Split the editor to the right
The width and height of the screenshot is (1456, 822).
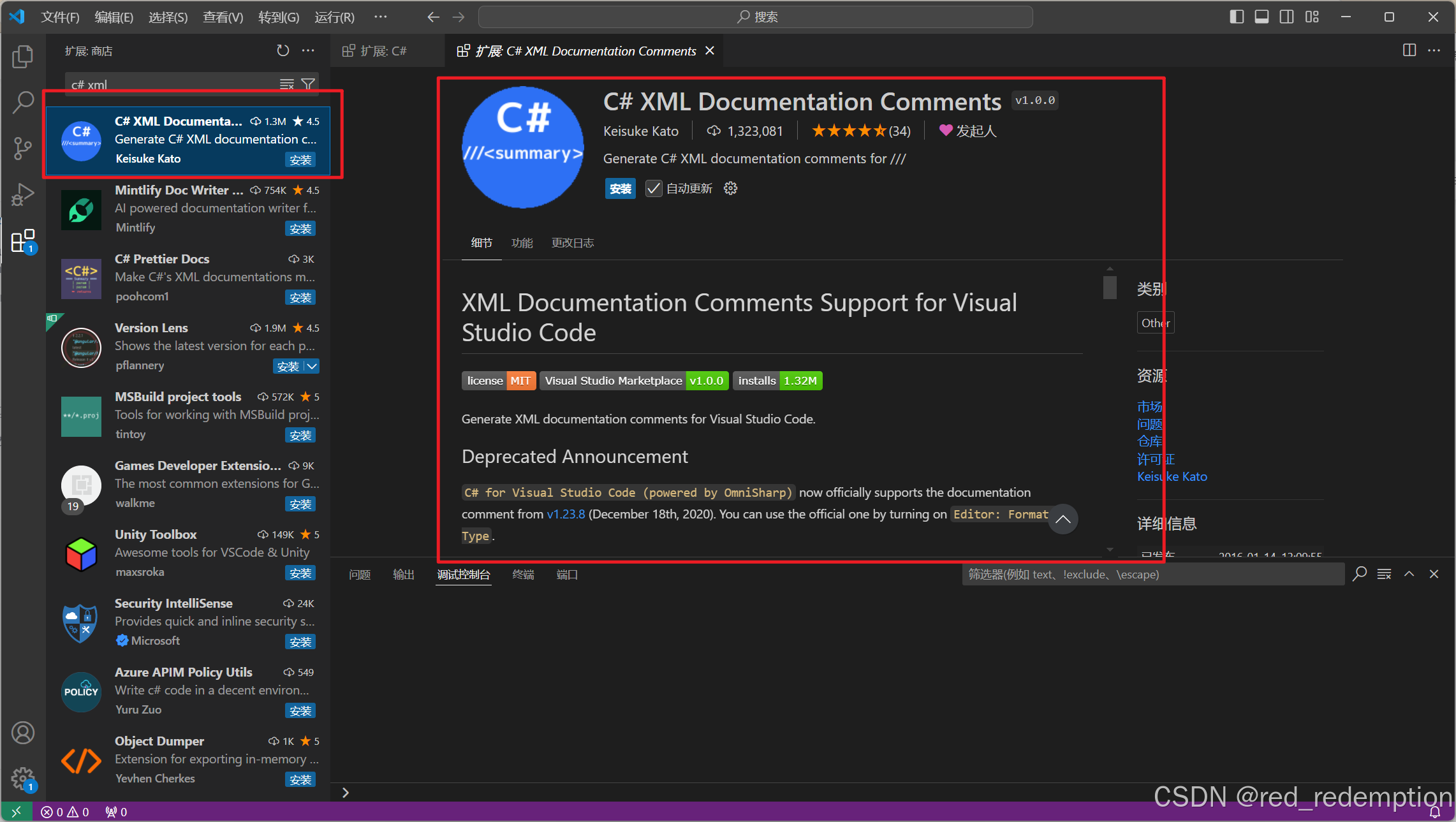[1409, 50]
